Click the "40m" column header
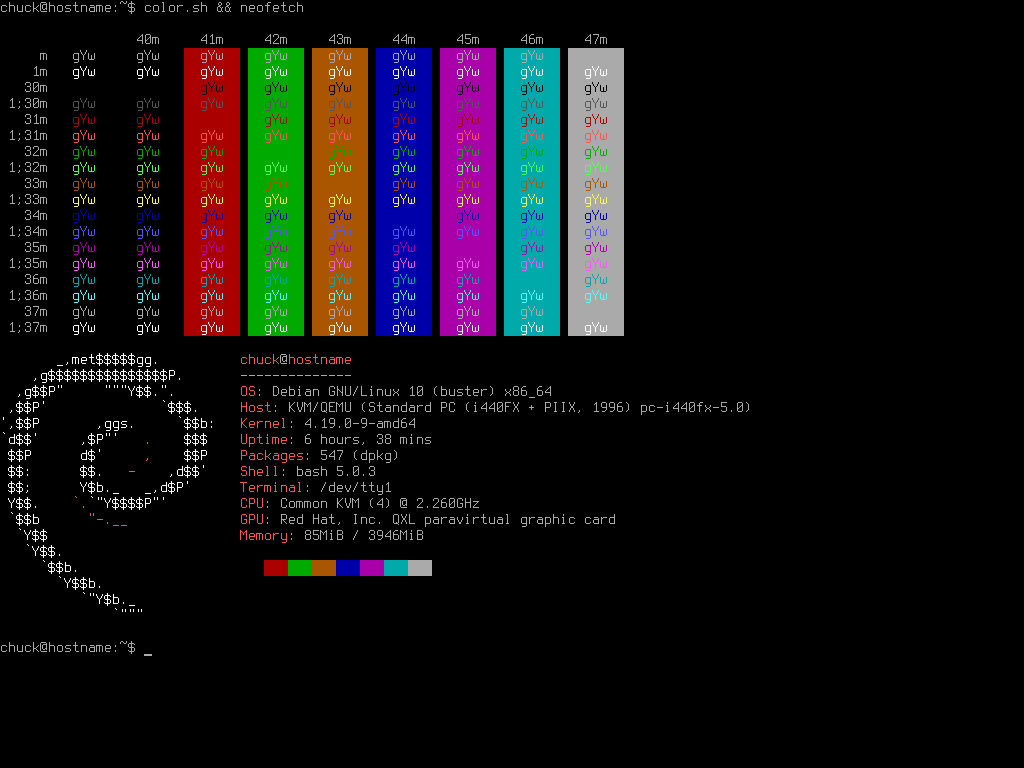This screenshot has width=1024, height=768. click(x=148, y=40)
